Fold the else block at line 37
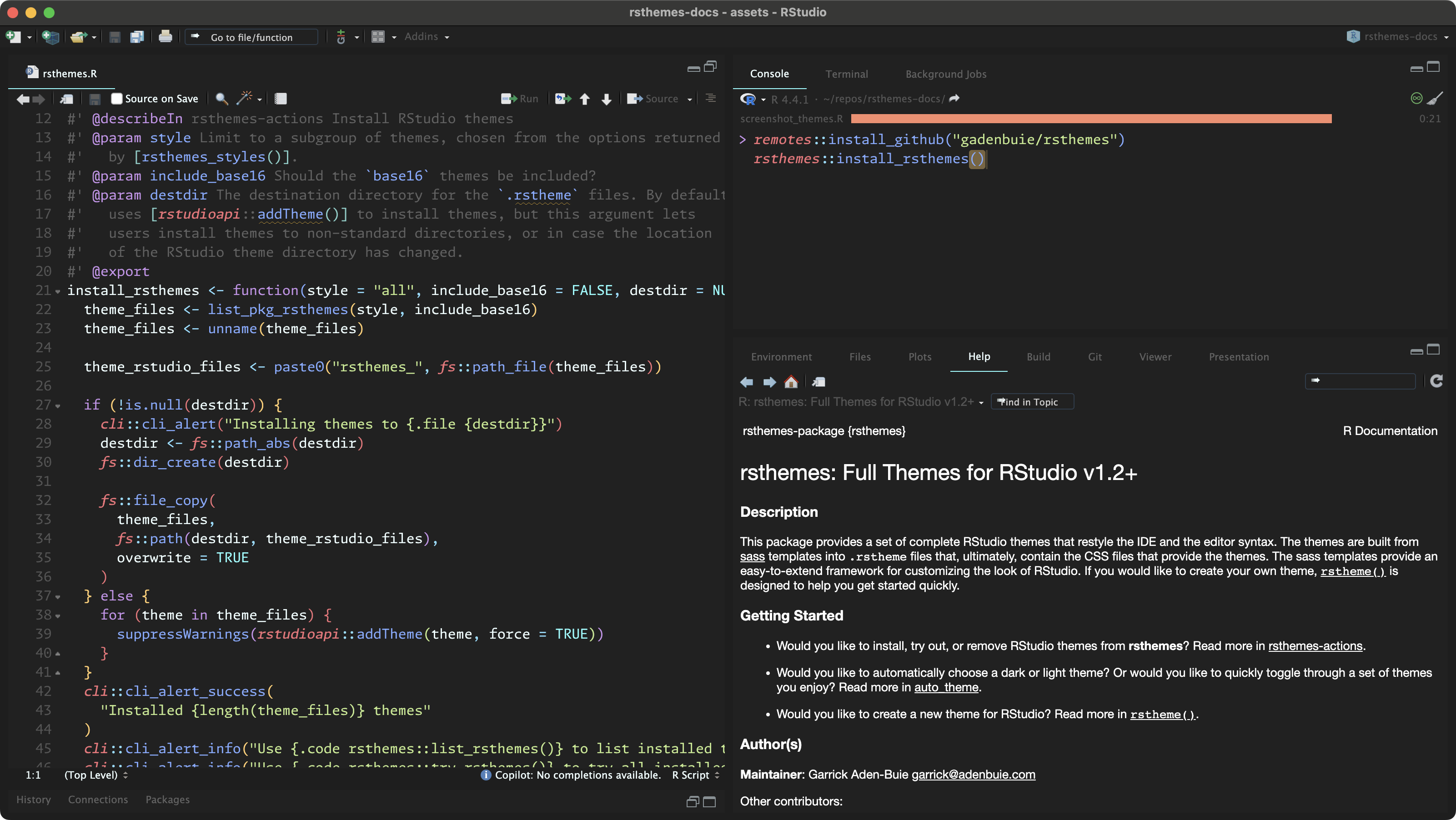This screenshot has height=820, width=1456. point(58,597)
